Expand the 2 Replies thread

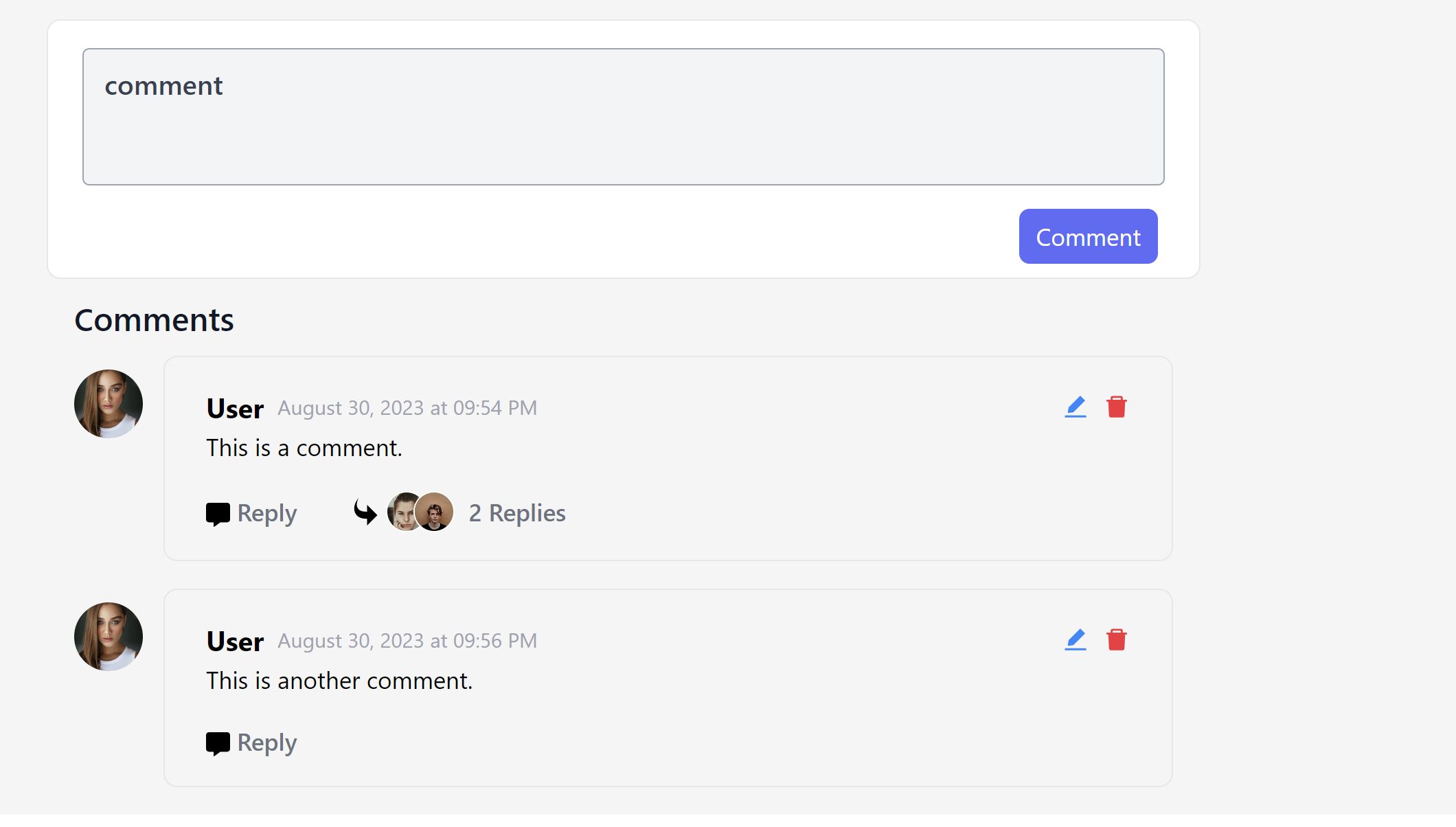(516, 513)
